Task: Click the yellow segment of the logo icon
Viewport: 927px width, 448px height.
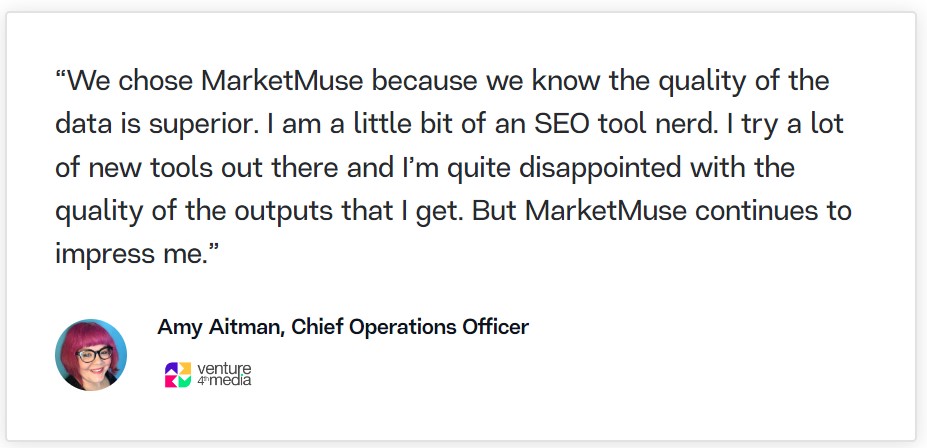Action: pos(185,368)
